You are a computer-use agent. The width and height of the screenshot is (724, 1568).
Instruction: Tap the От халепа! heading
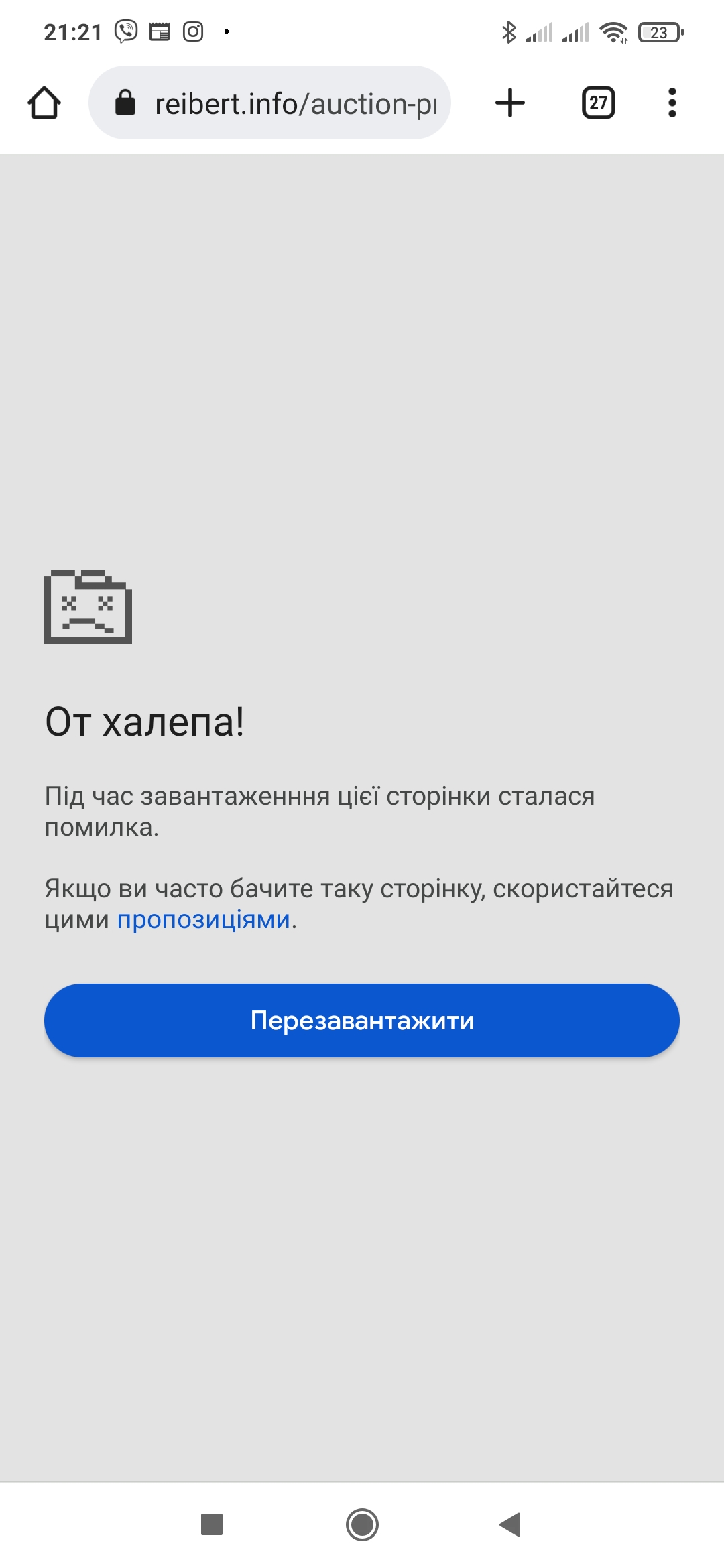(x=145, y=722)
